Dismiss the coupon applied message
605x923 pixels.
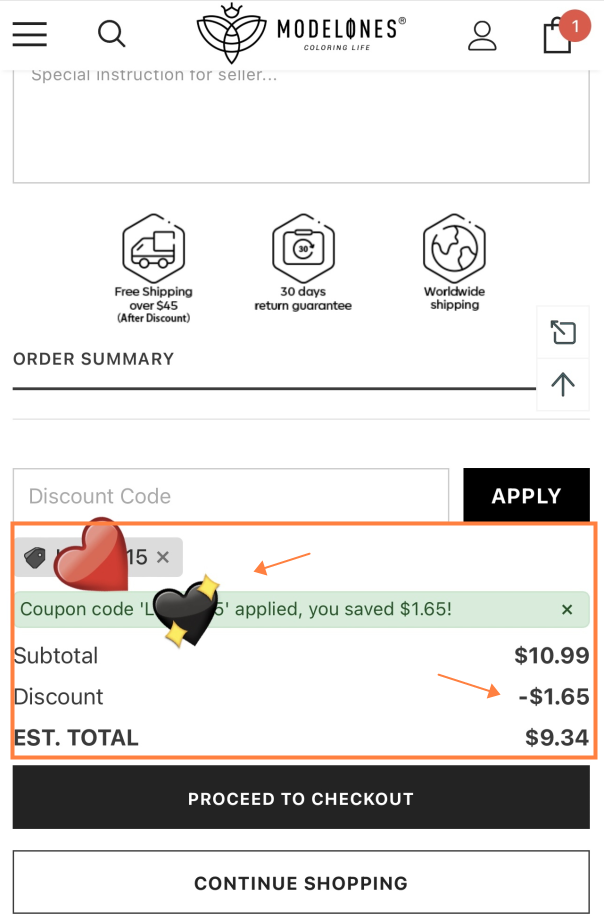point(567,609)
